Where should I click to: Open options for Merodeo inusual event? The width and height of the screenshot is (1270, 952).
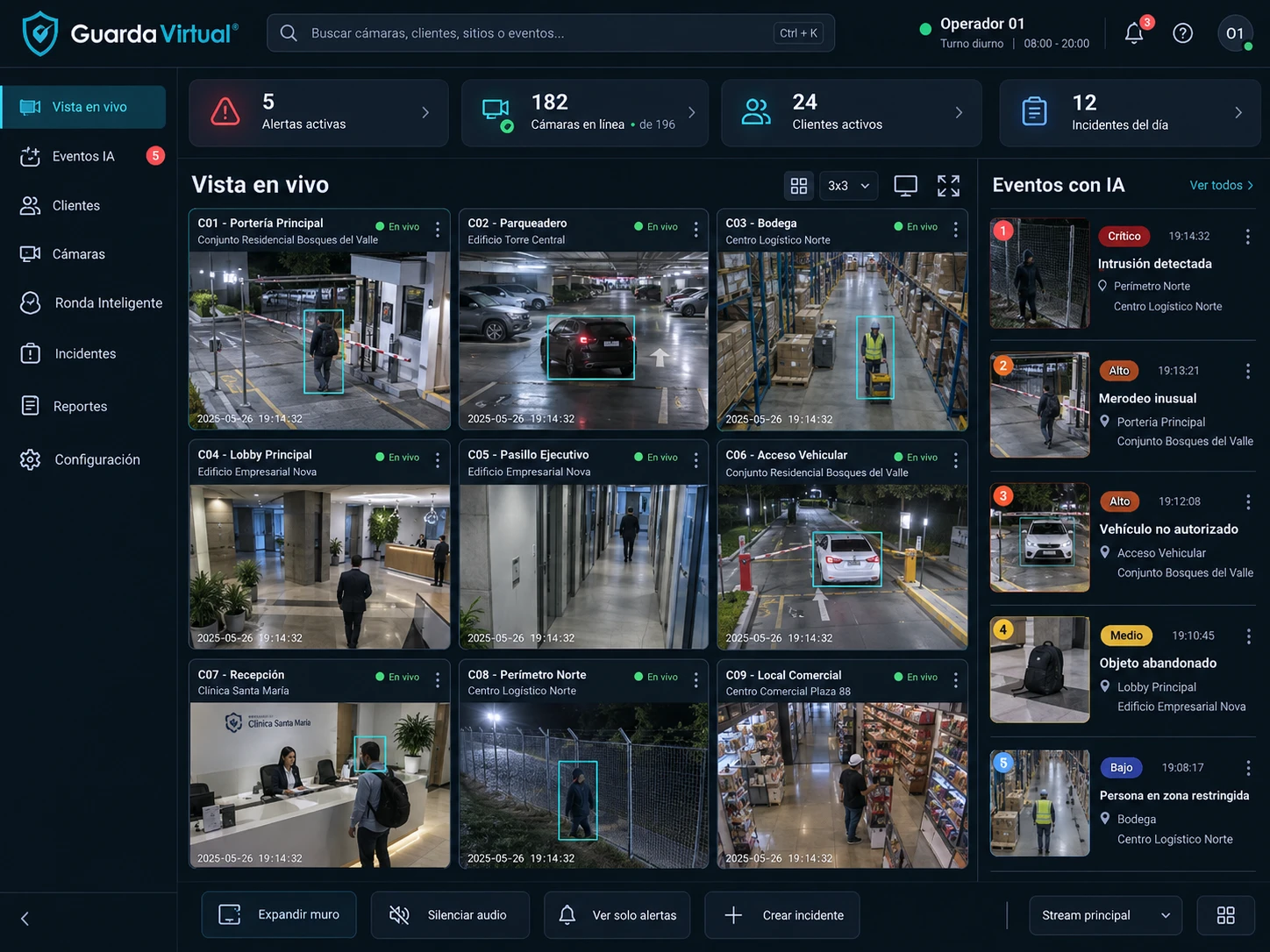pyautogui.click(x=1247, y=372)
